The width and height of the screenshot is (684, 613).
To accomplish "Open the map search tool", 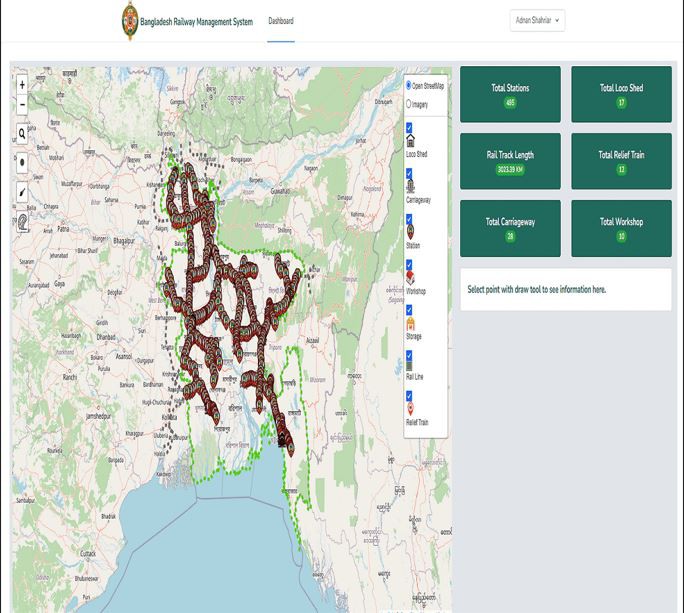I will [22, 134].
